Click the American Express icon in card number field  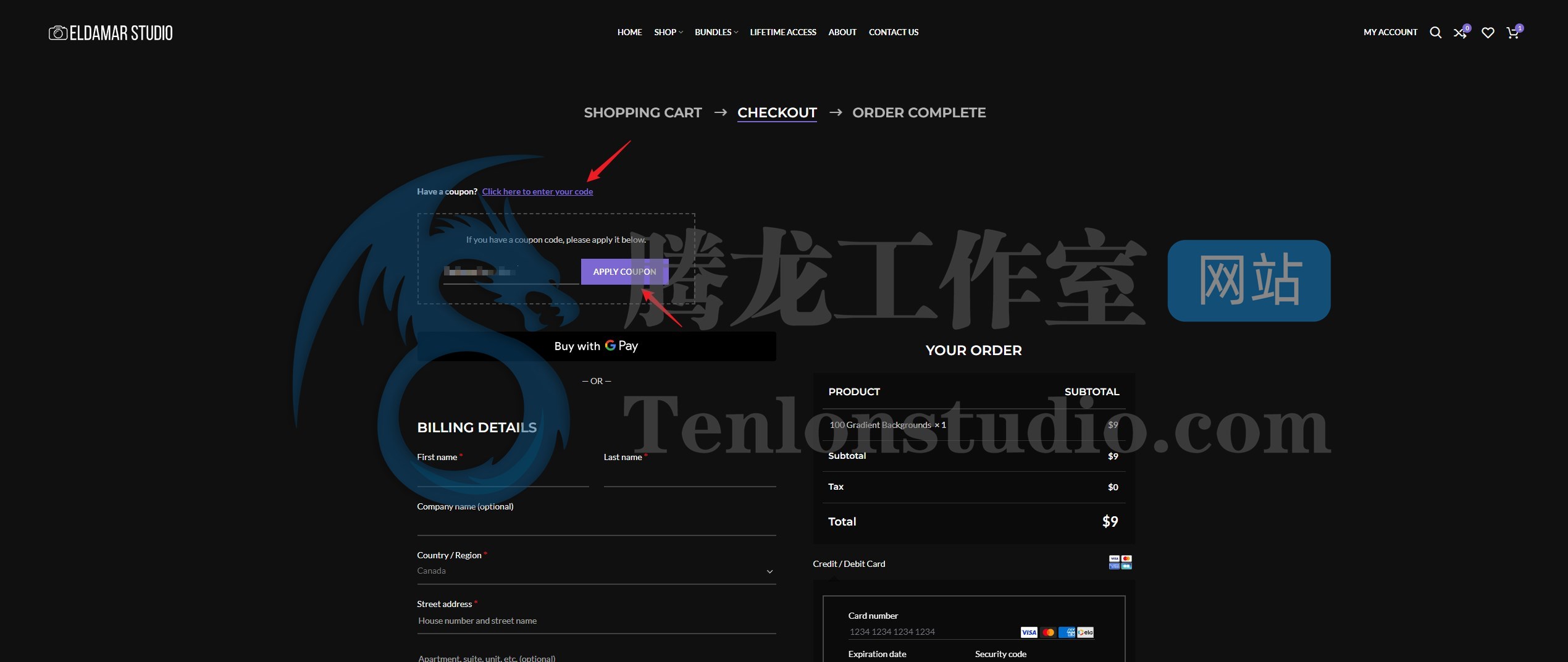1067,632
